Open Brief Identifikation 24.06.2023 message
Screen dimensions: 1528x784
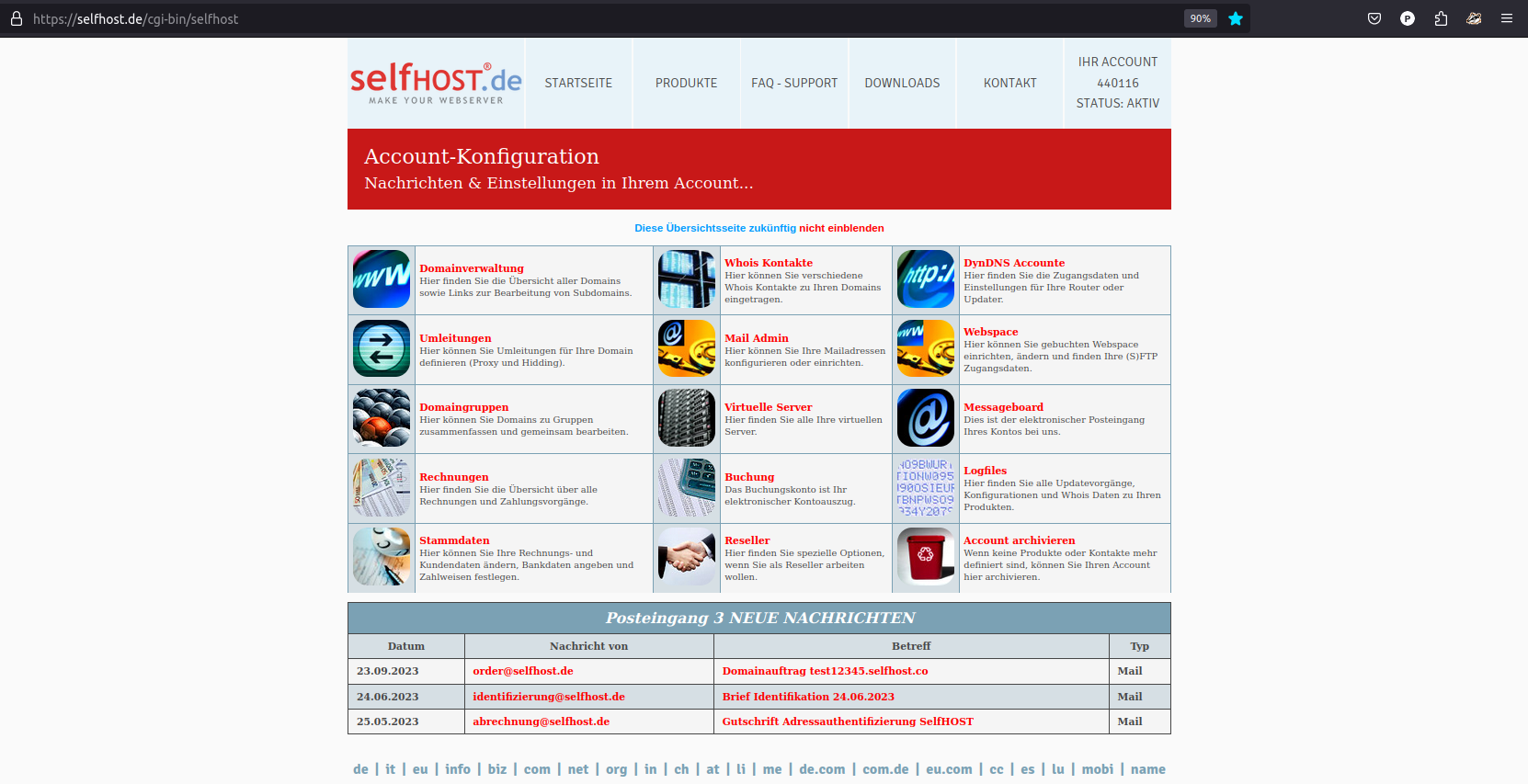pyautogui.click(x=807, y=697)
